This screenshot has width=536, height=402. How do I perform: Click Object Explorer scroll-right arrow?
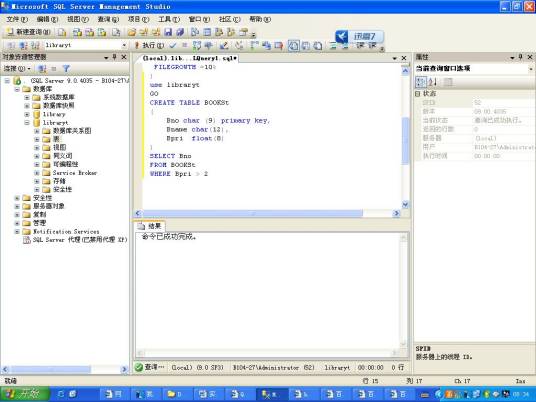(124, 369)
